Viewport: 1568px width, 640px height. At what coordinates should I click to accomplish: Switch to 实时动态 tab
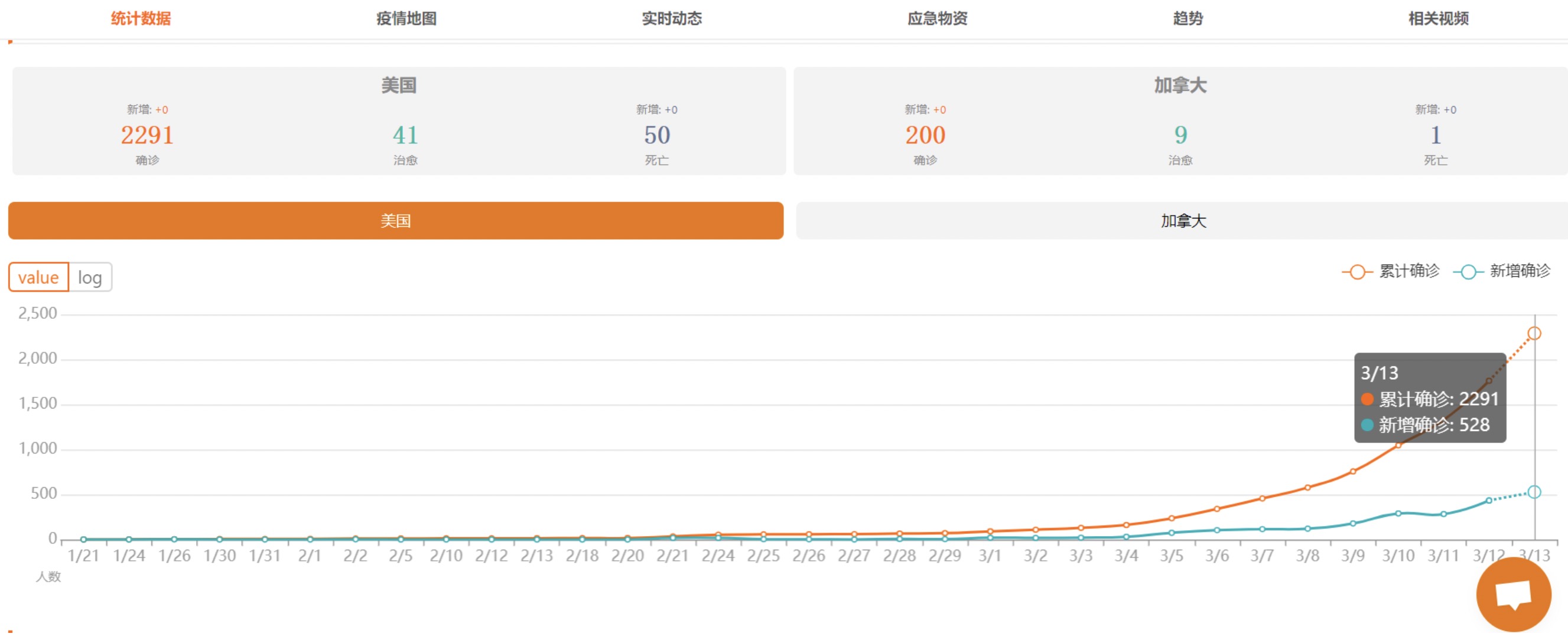tap(671, 18)
